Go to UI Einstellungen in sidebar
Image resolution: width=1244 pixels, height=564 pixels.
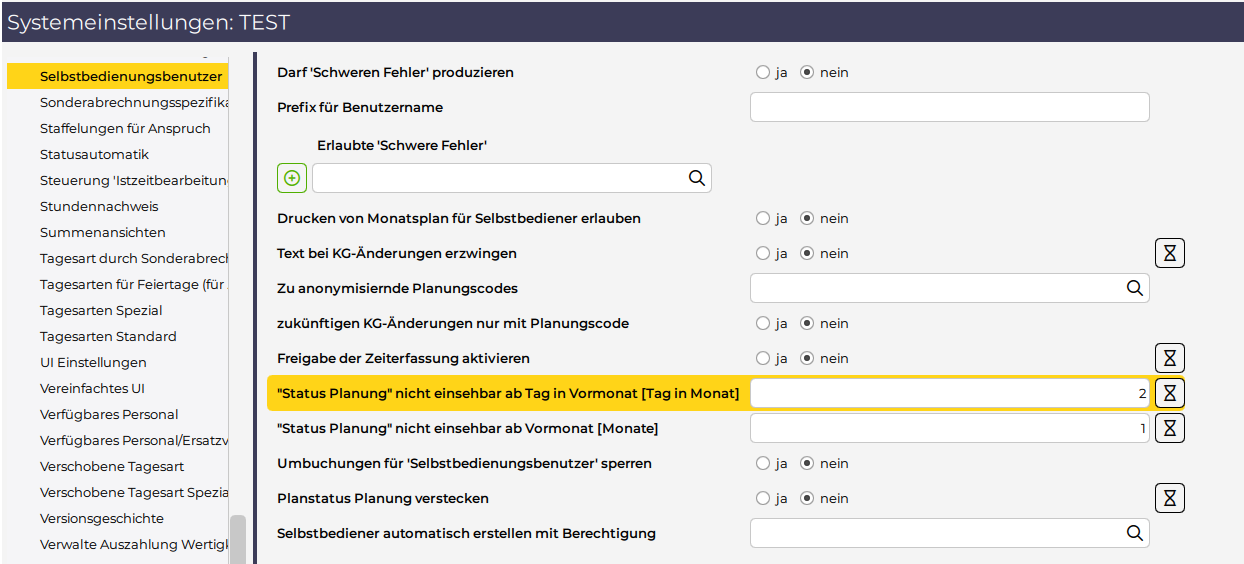click(93, 362)
